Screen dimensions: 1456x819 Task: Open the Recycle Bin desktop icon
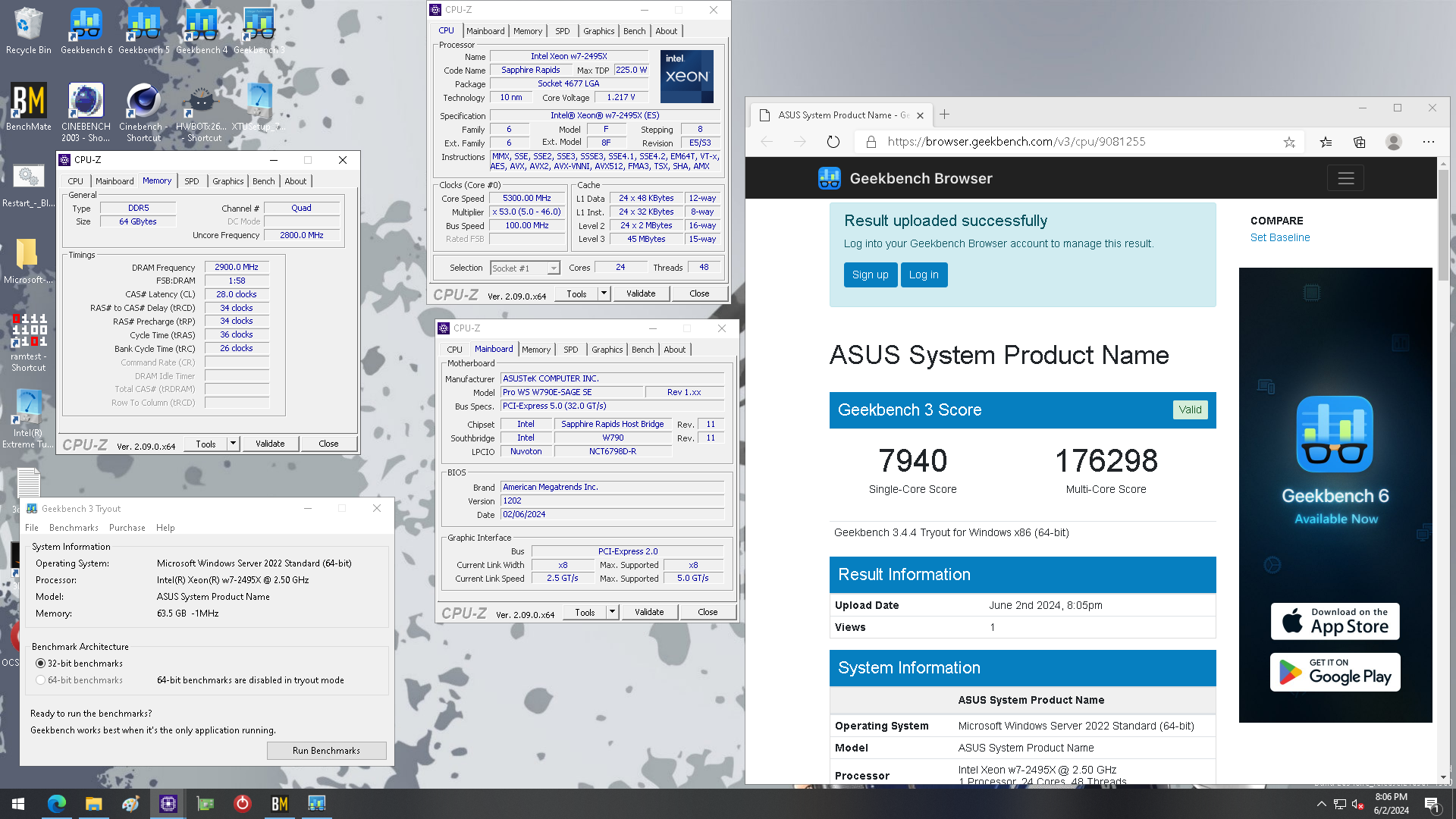click(28, 30)
